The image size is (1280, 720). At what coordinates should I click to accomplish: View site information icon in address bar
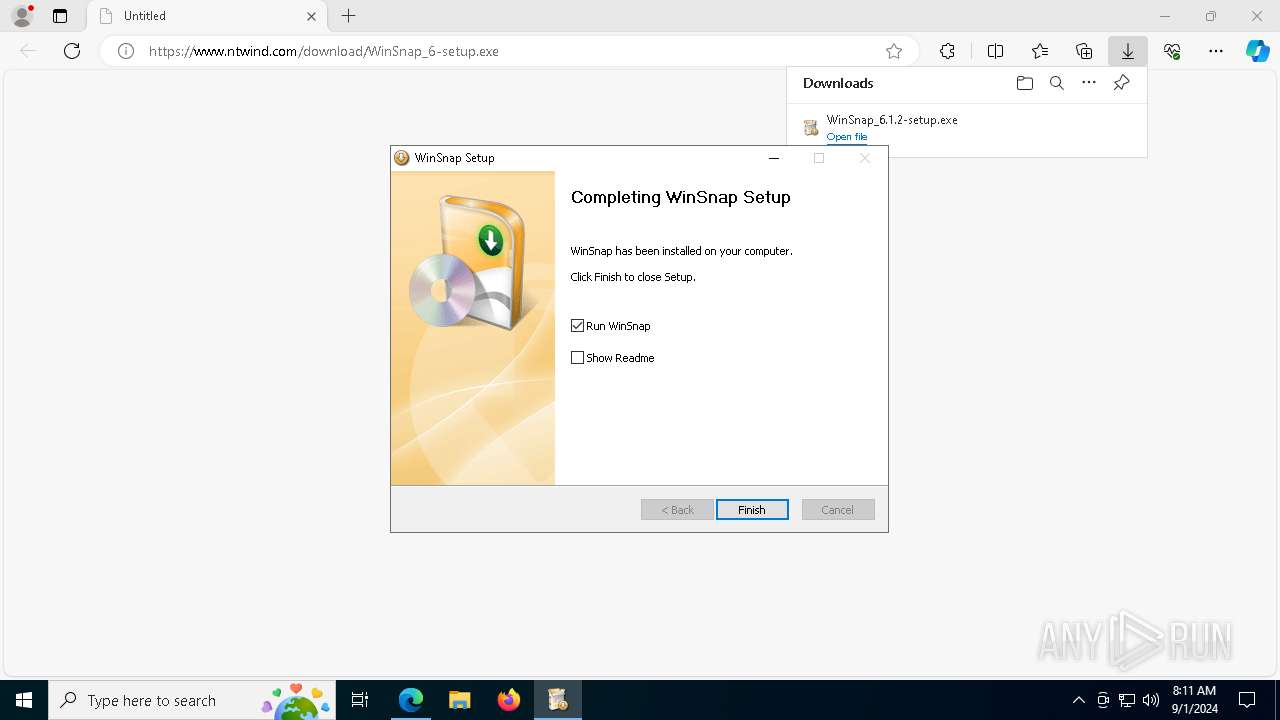point(126,51)
